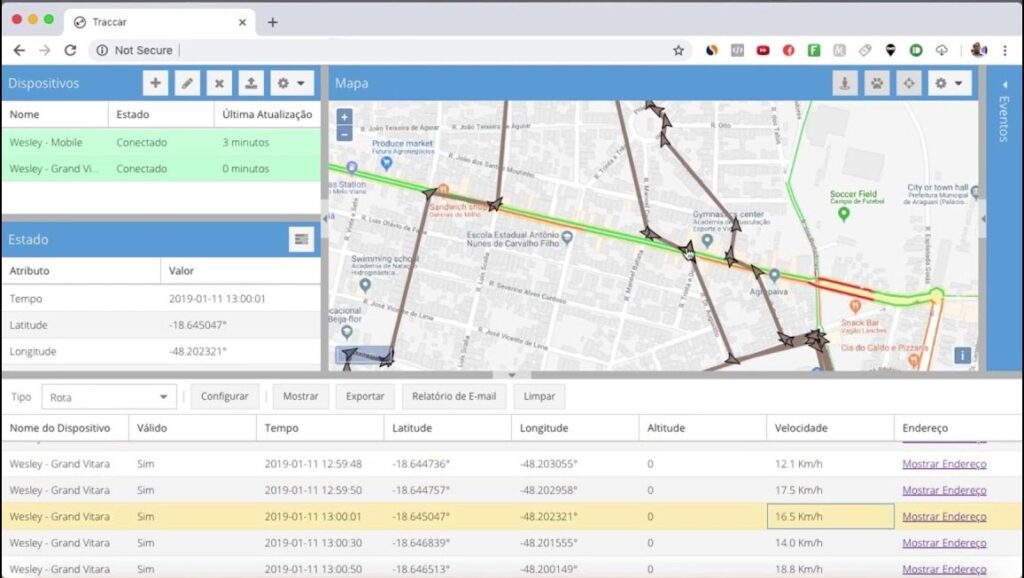1024x578 pixels.
Task: Click the edit device pencil icon
Action: [187, 83]
